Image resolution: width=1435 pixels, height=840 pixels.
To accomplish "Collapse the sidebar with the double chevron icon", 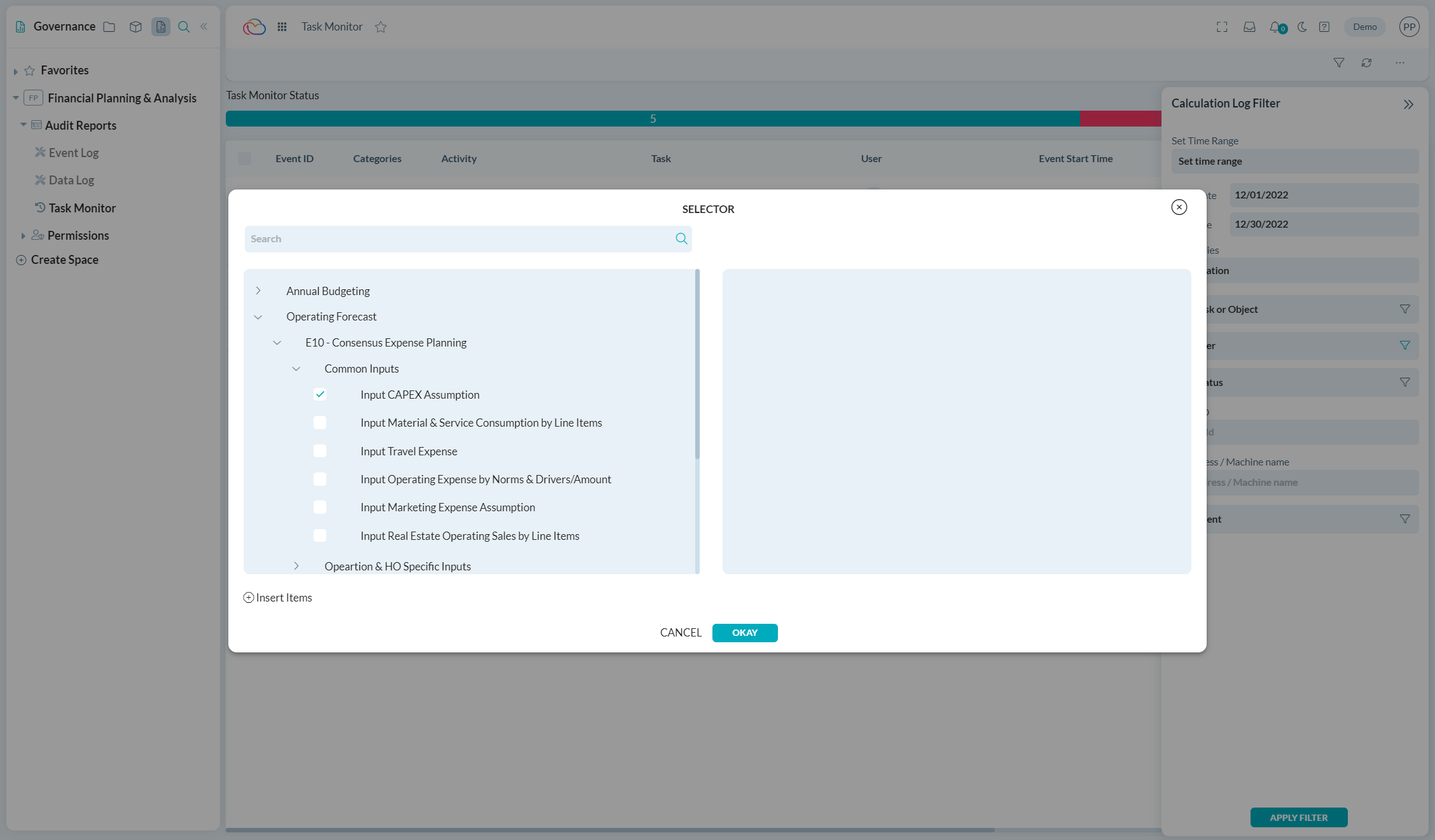I will coord(204,27).
